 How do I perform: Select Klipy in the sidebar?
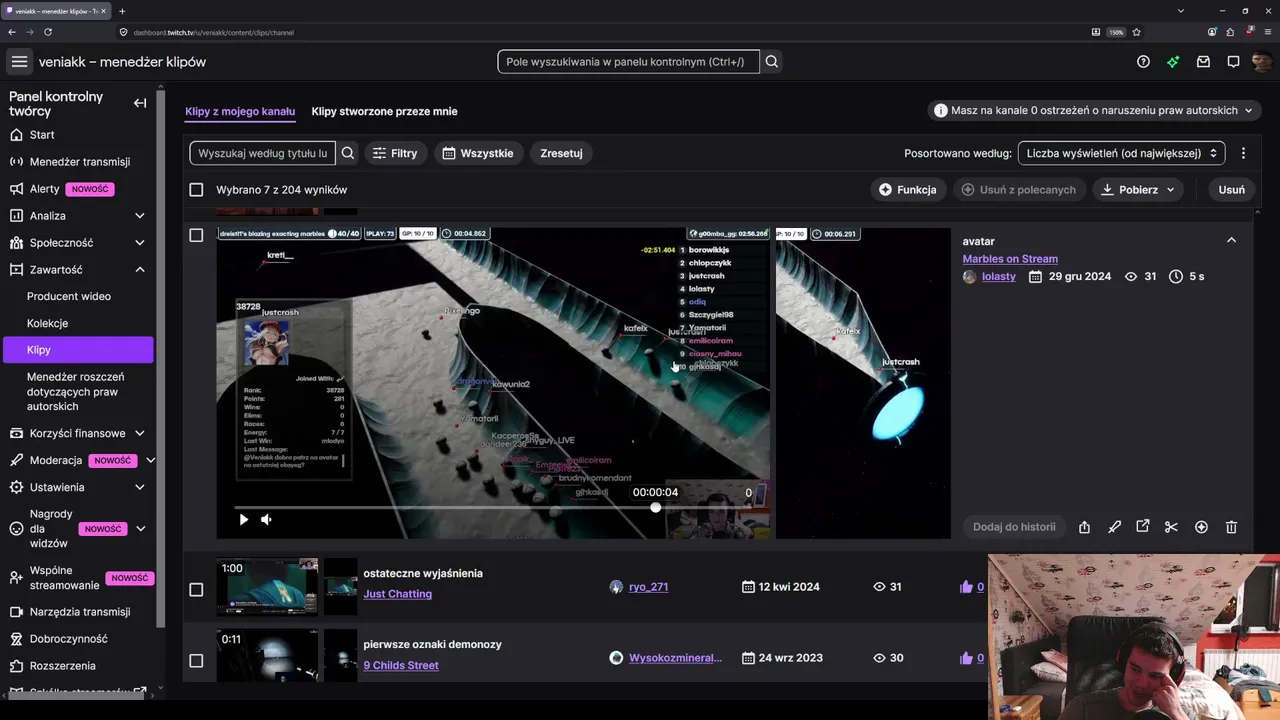pyautogui.click(x=78, y=350)
